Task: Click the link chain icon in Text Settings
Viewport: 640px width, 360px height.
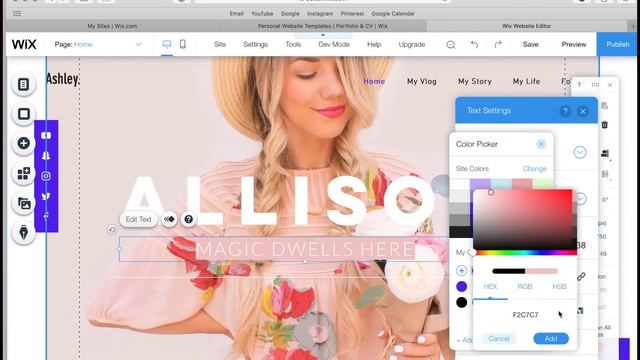Action: click(x=581, y=277)
